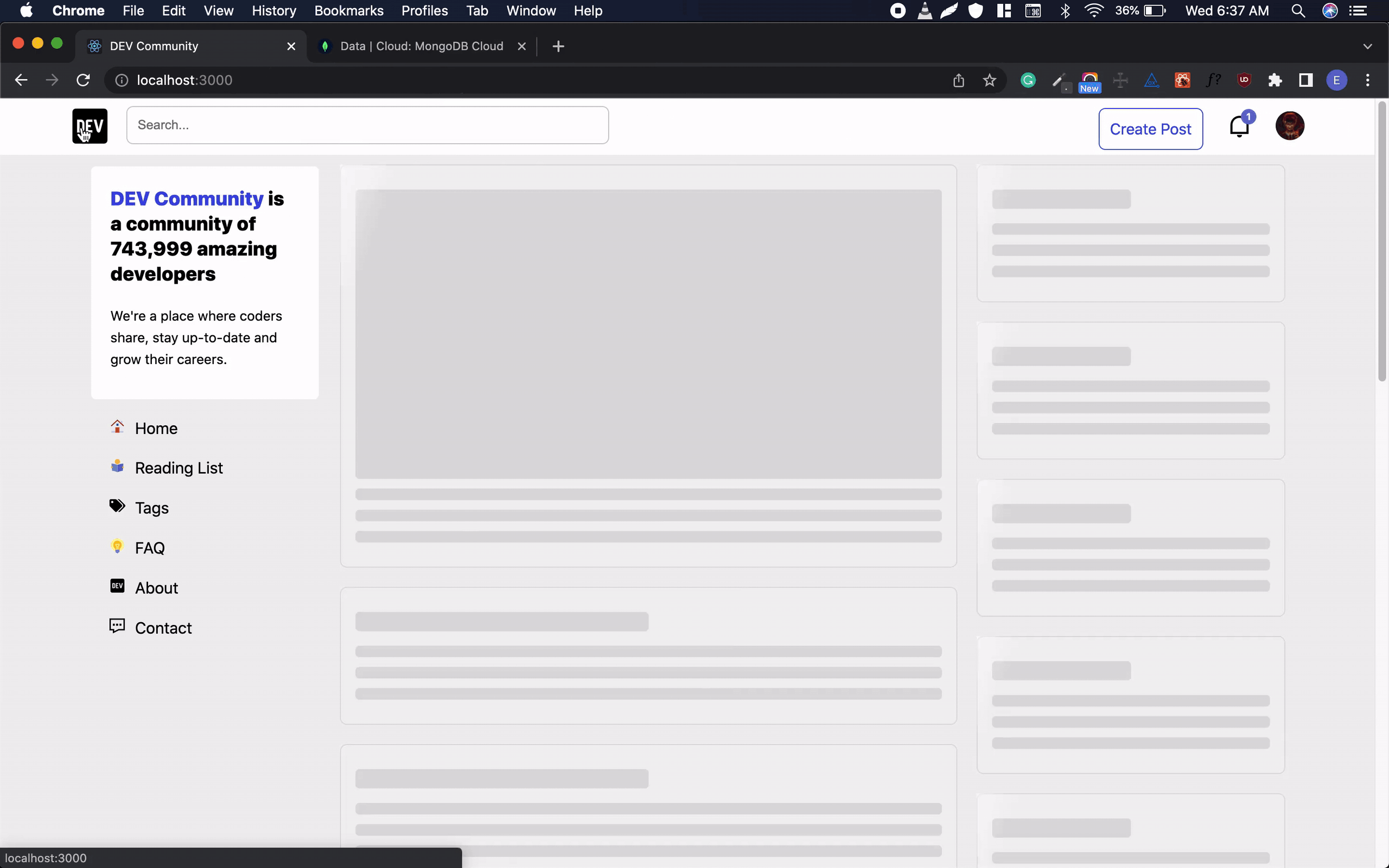Open the user avatar profile menu
1389x868 pixels.
tap(1289, 126)
